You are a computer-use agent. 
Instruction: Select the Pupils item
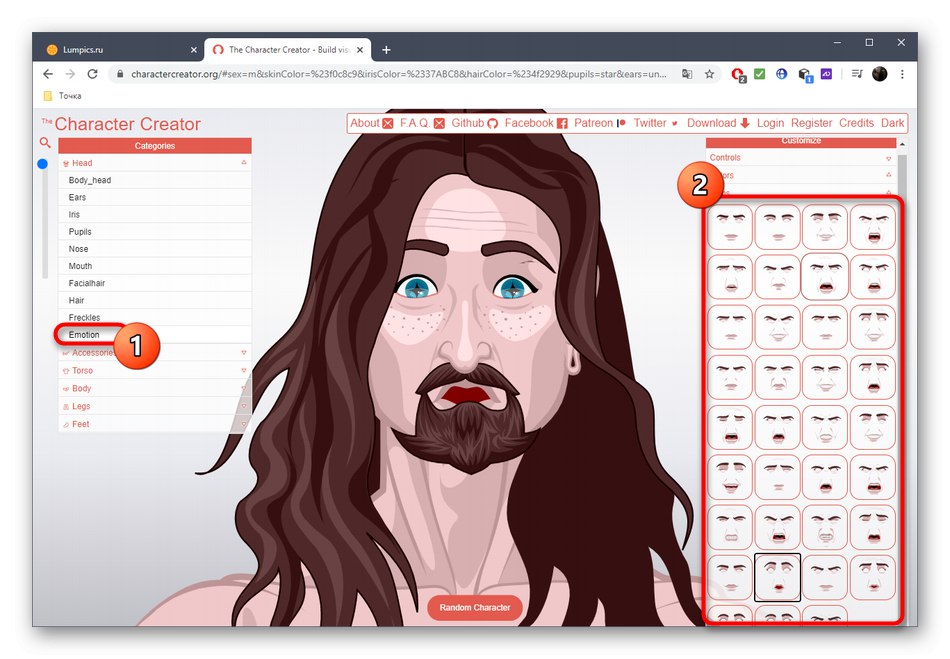pos(154,231)
